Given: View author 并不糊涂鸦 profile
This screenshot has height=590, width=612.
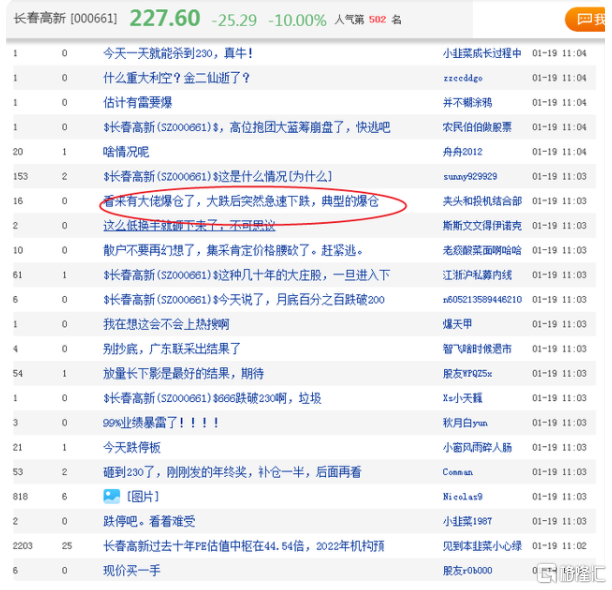Looking at the screenshot, I should click(467, 103).
